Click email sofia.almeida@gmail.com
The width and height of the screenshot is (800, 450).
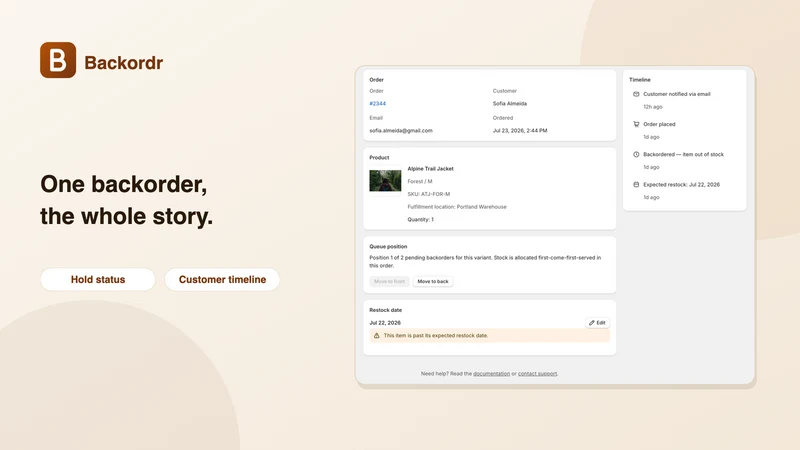pyautogui.click(x=401, y=131)
